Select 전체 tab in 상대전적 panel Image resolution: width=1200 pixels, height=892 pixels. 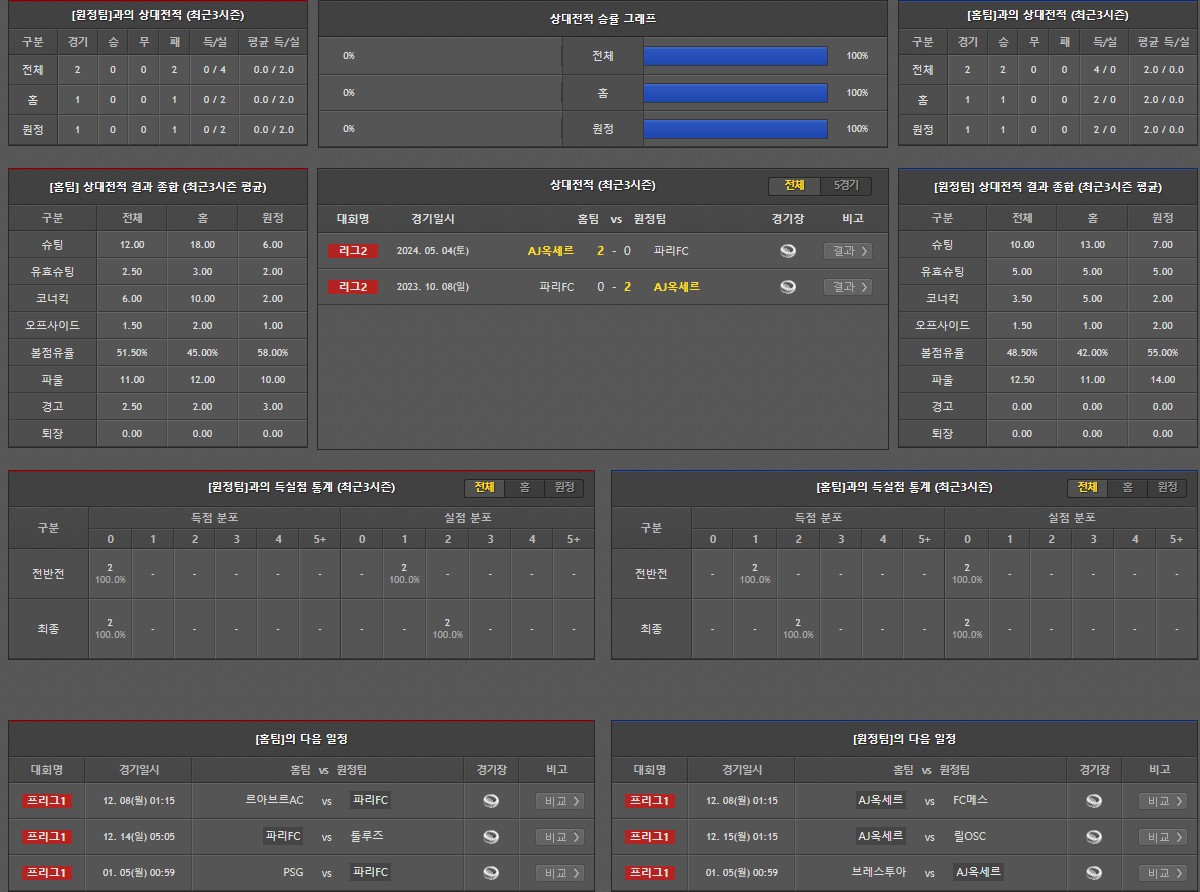point(794,186)
